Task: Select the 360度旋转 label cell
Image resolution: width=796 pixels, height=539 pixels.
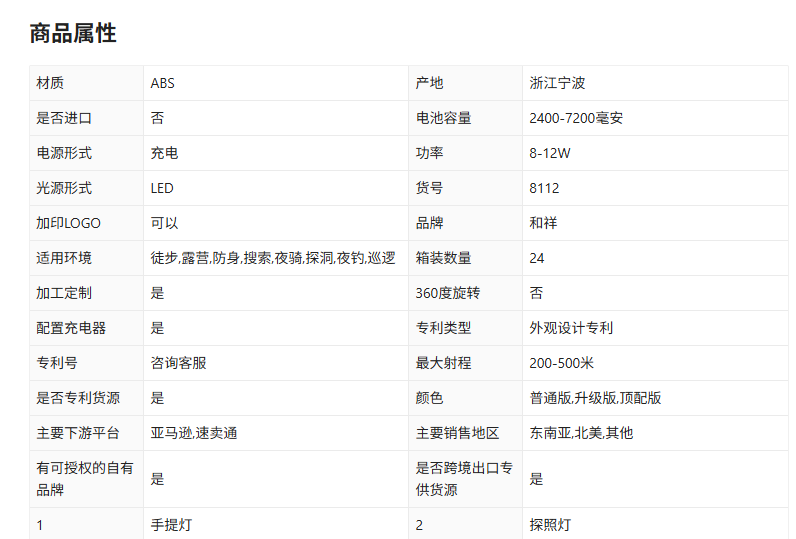Action: (448, 293)
